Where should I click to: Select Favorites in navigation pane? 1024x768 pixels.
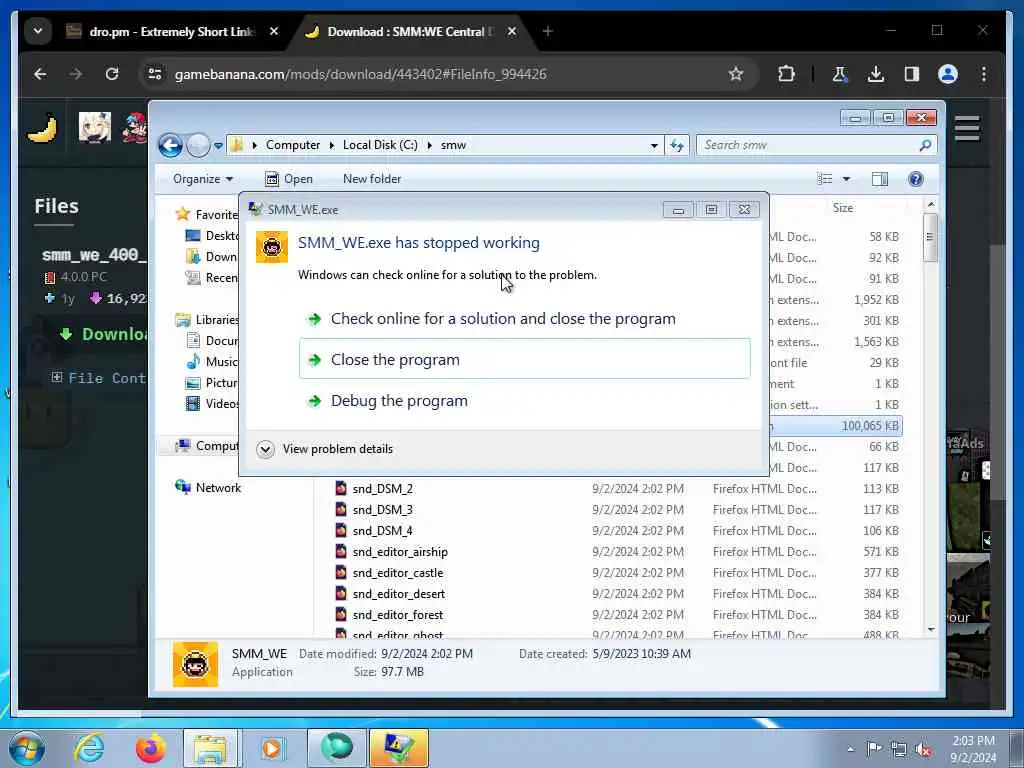pyautogui.click(x=216, y=214)
